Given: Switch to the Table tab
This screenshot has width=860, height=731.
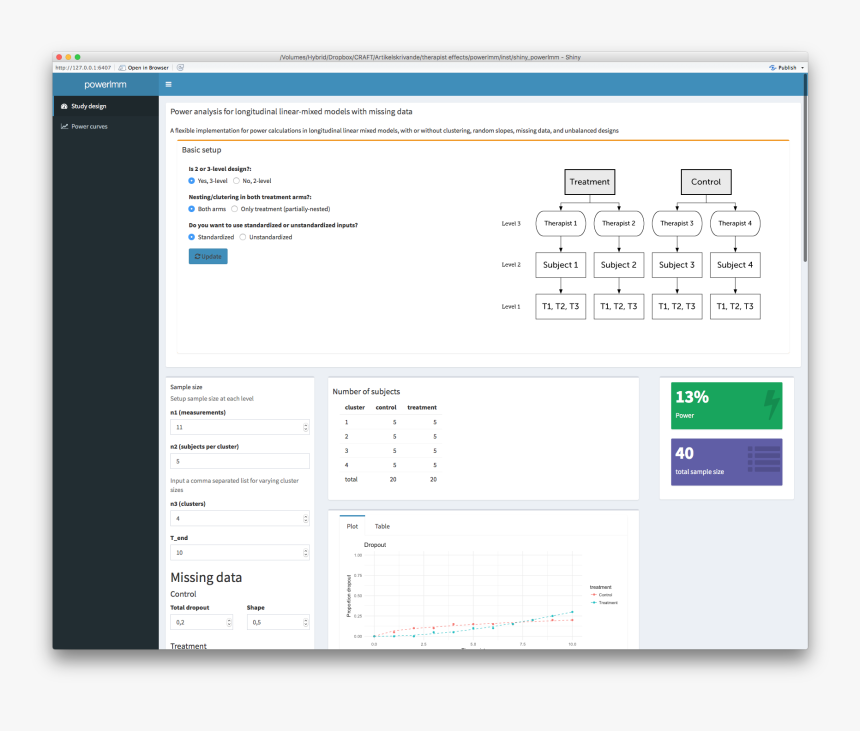Looking at the screenshot, I should (x=382, y=526).
